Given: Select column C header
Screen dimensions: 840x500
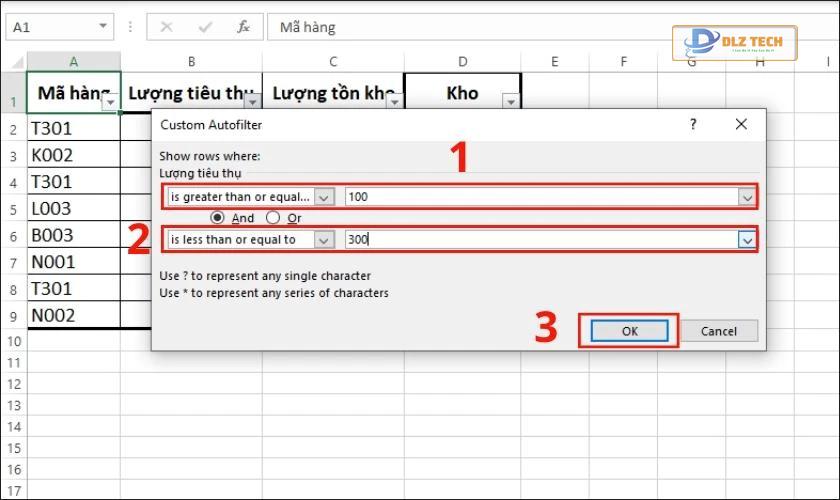Looking at the screenshot, I should coord(333,62).
